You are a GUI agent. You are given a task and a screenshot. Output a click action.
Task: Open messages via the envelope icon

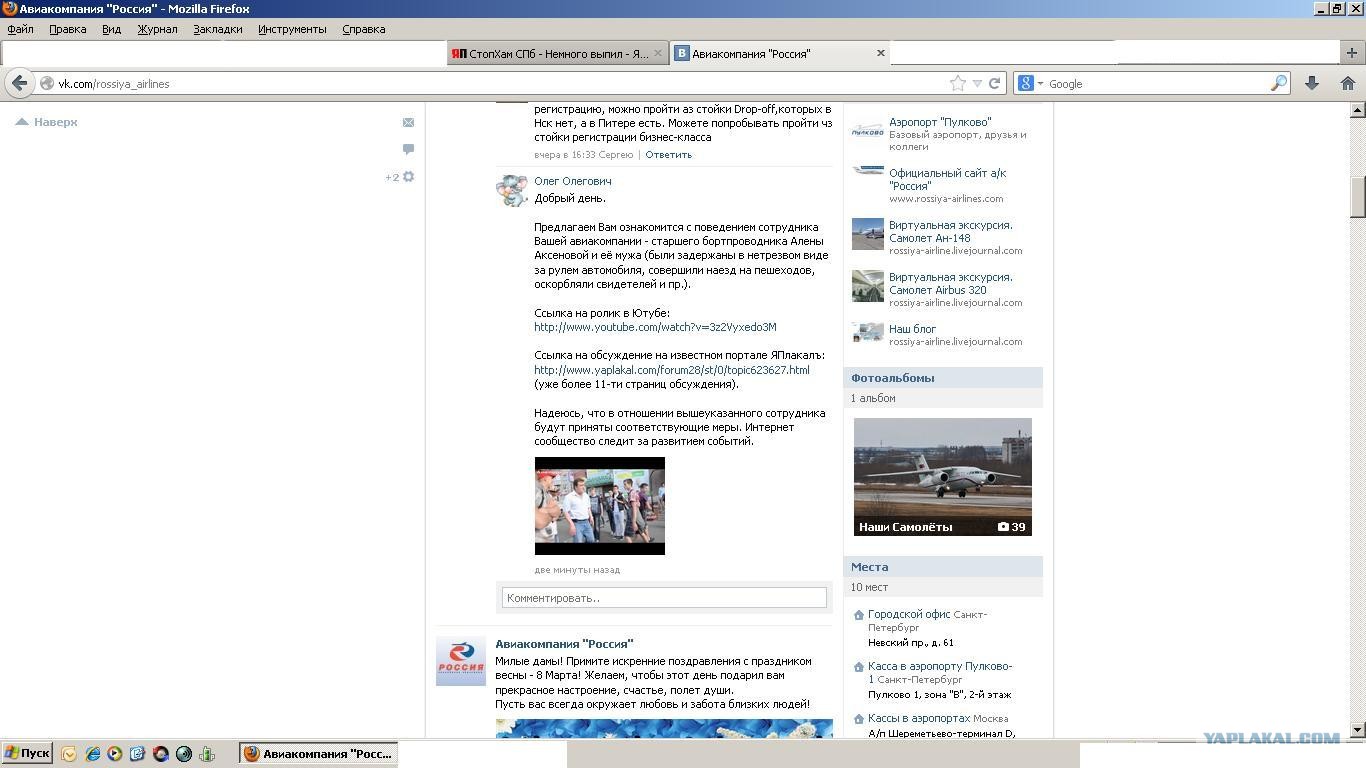point(408,122)
